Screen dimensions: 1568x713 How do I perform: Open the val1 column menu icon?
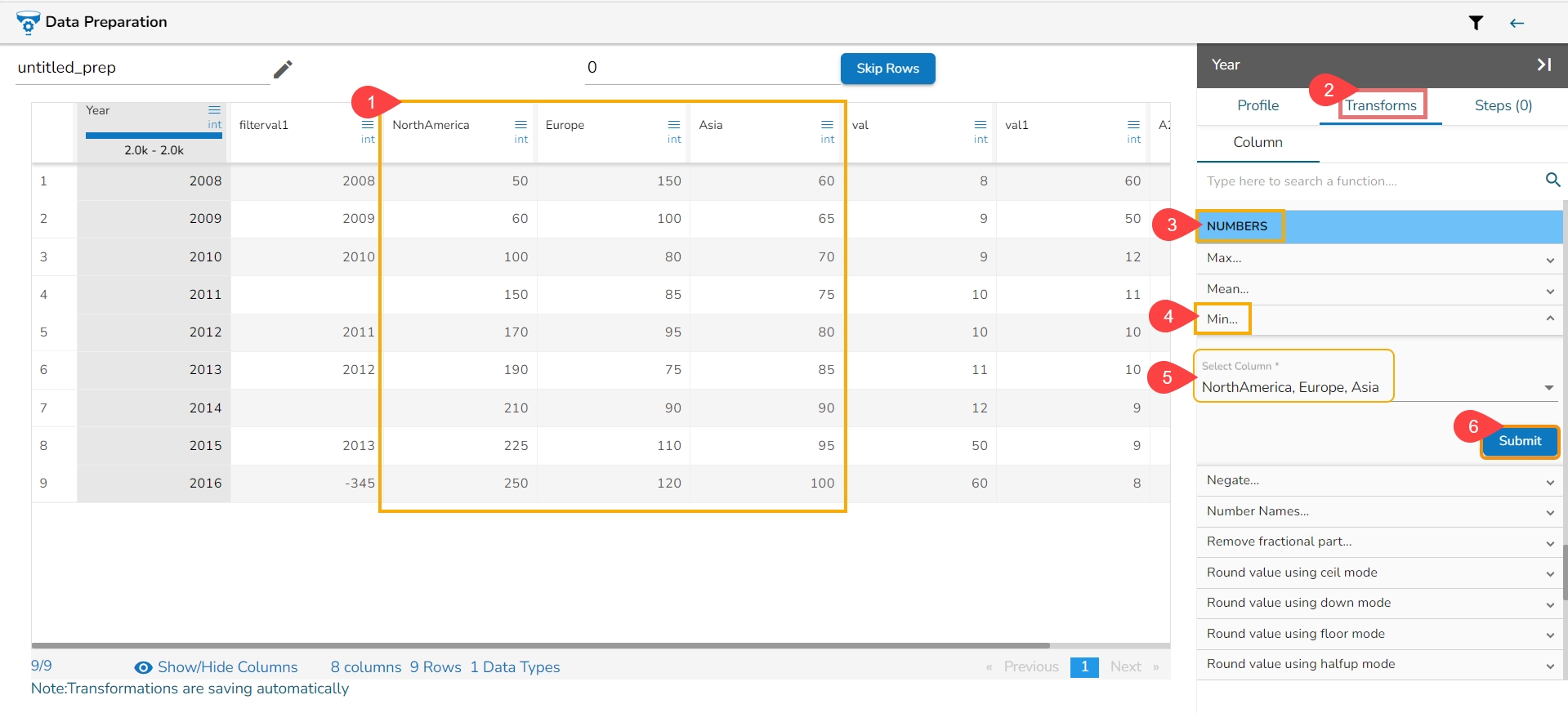point(1133,124)
